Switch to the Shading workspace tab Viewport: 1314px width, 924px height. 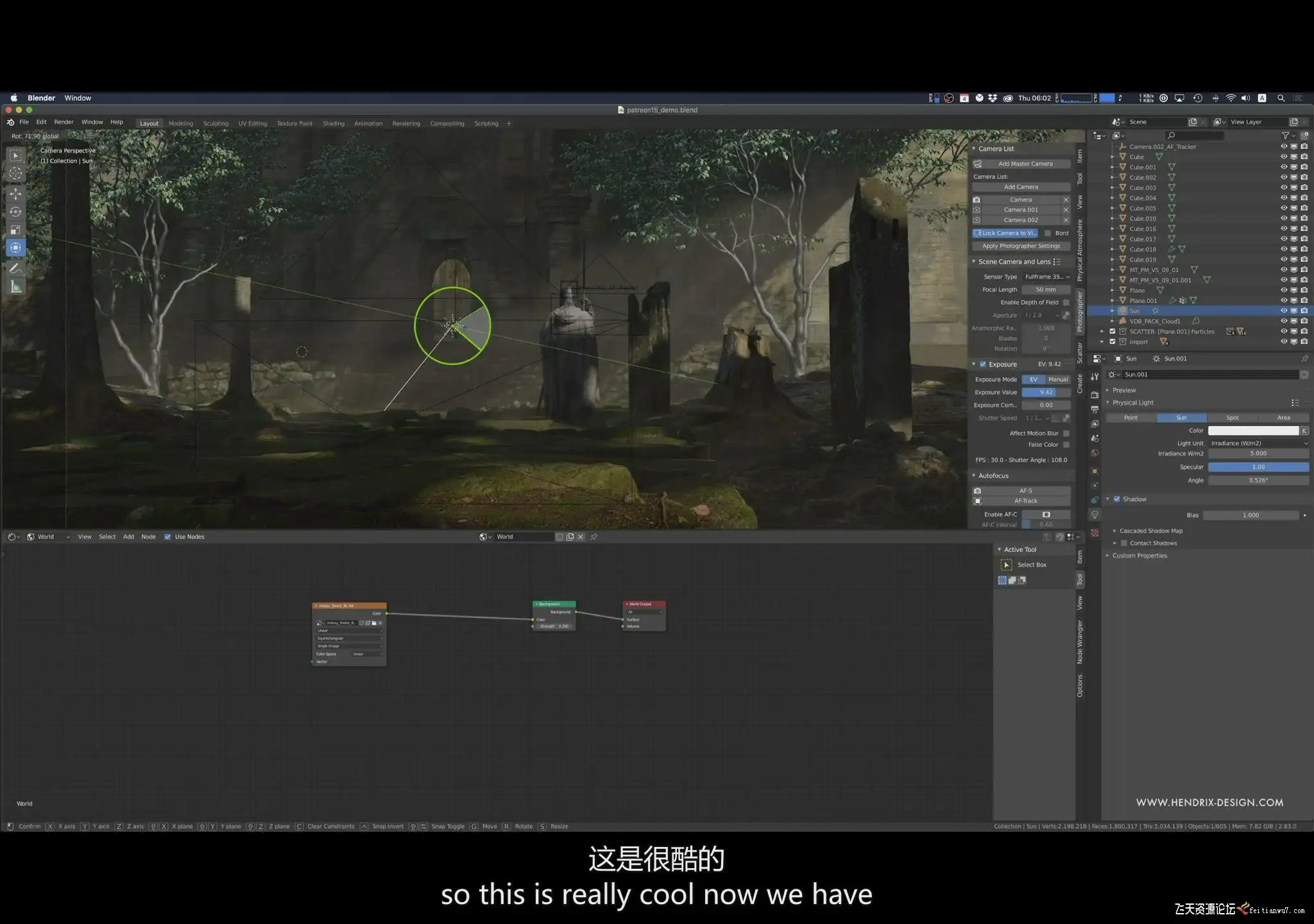[333, 123]
